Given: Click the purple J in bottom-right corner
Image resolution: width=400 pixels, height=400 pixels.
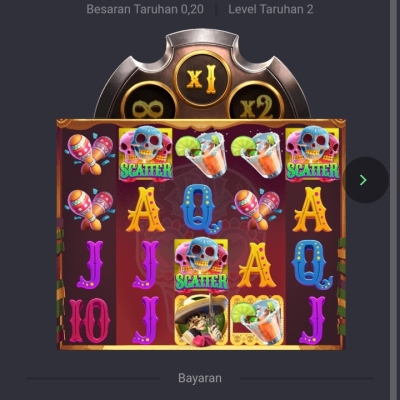Looking at the screenshot, I should click(312, 321).
